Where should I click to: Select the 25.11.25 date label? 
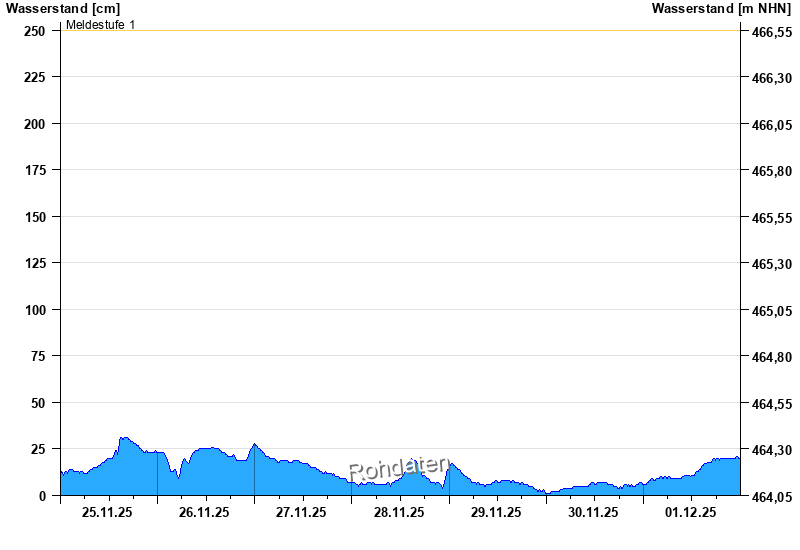coord(108,512)
